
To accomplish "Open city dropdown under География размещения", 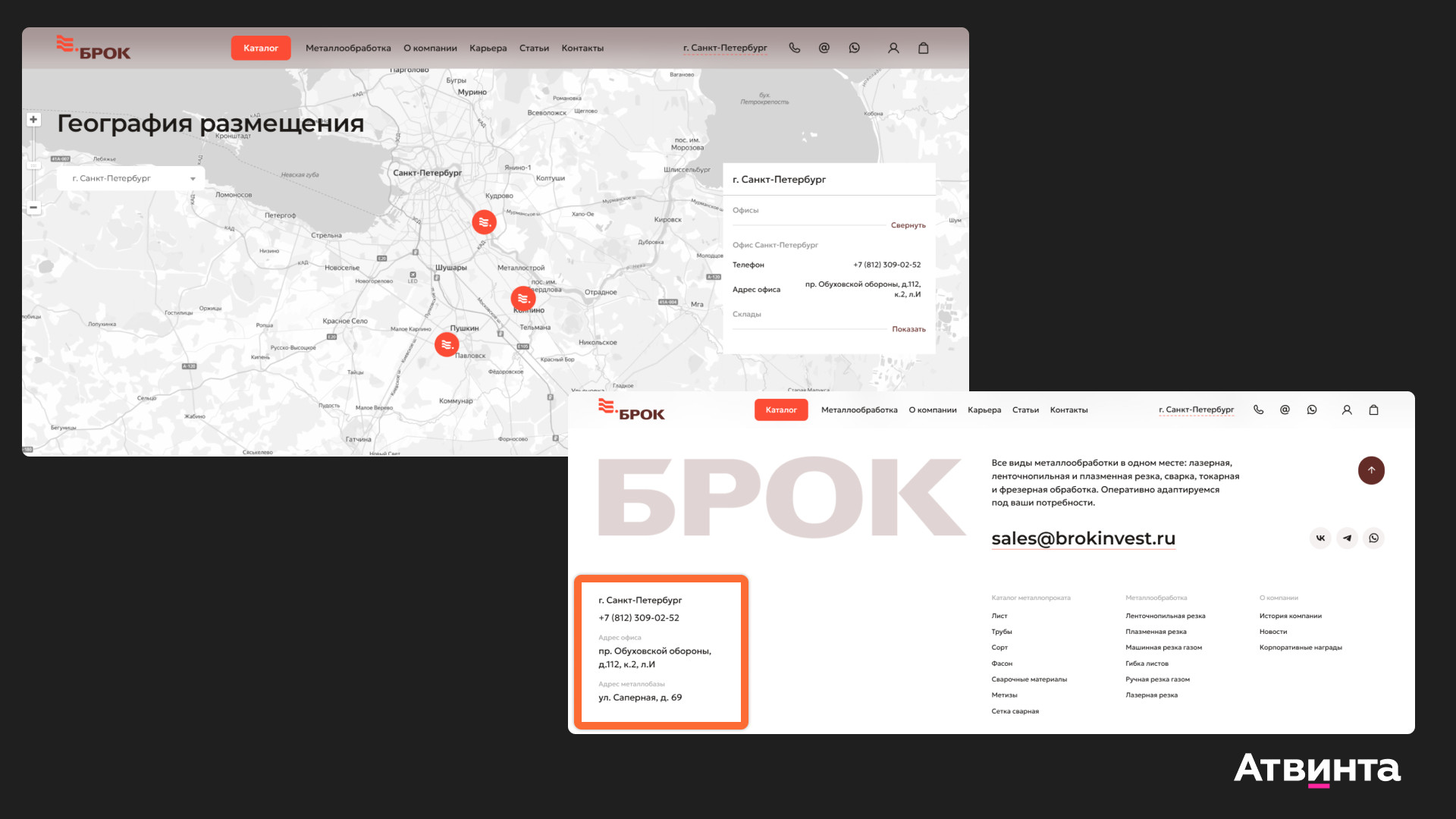I will [x=131, y=178].
